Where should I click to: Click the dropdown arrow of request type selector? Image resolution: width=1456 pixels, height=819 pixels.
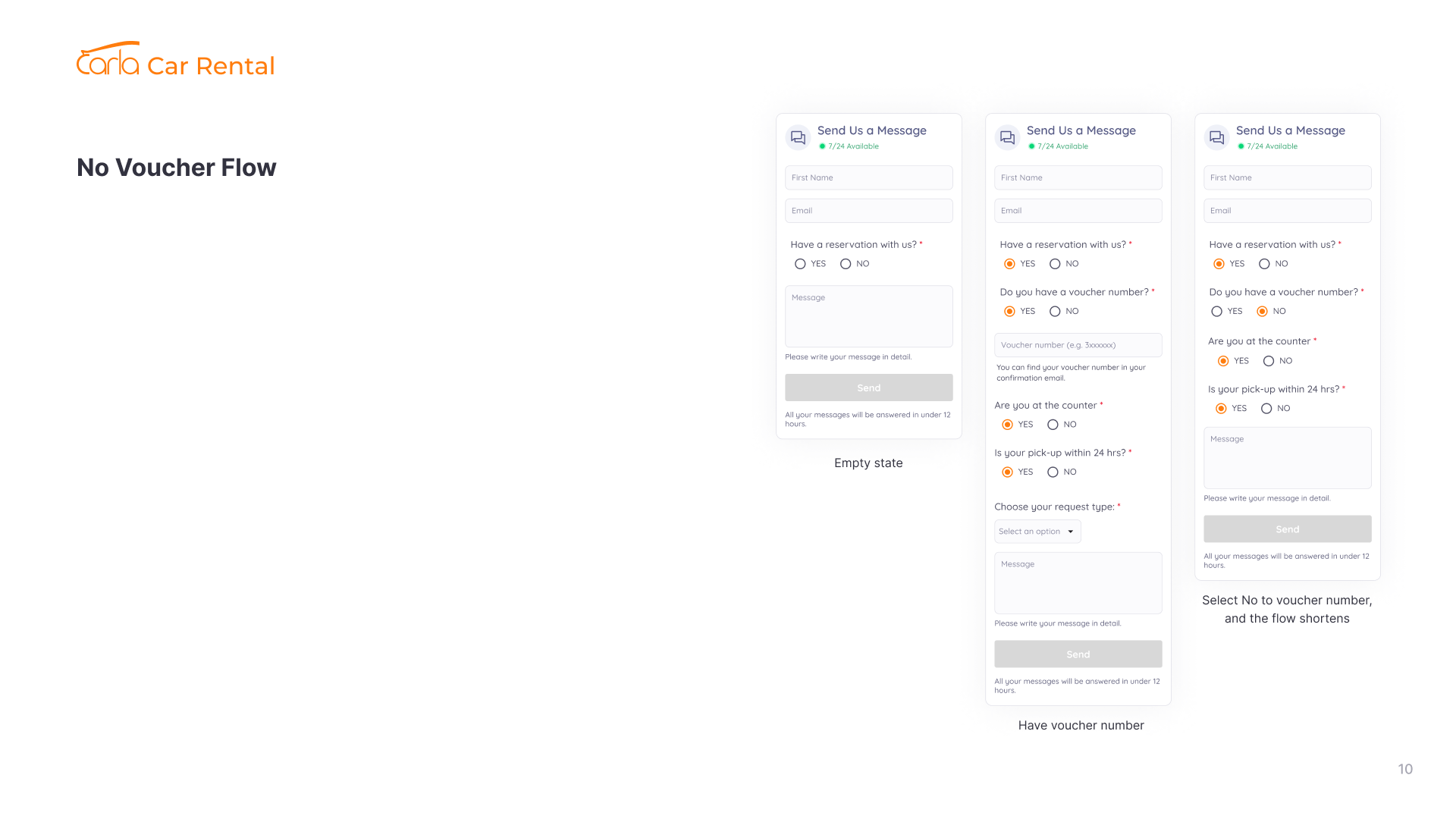[x=1071, y=532]
